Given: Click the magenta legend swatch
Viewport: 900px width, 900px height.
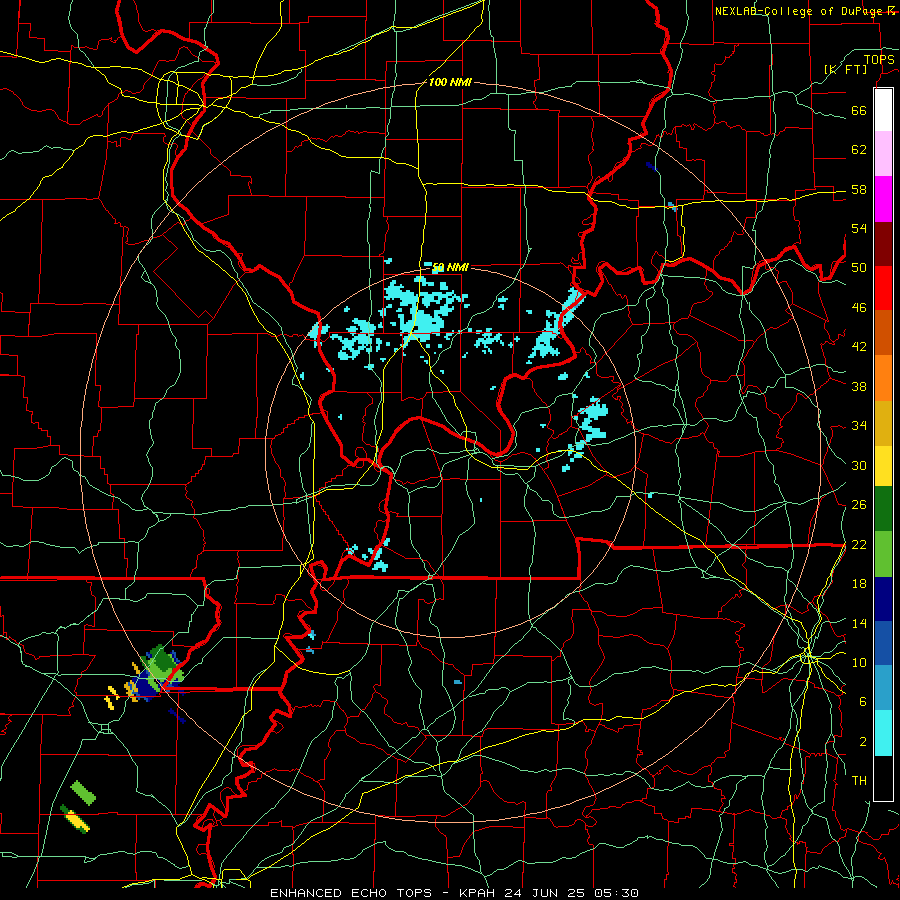Looking at the screenshot, I should click(883, 199).
